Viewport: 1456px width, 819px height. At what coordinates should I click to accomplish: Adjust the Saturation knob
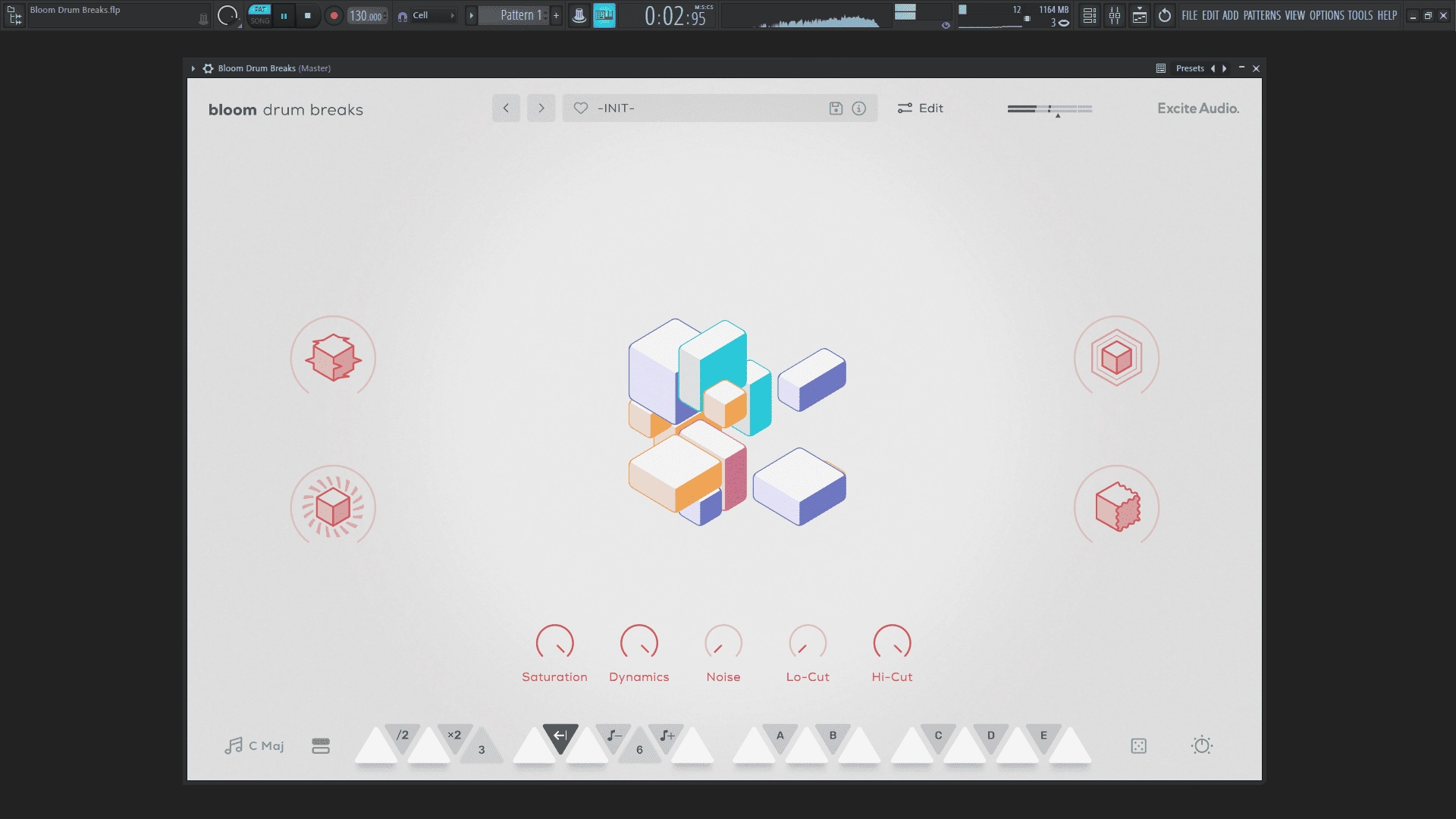pos(555,643)
